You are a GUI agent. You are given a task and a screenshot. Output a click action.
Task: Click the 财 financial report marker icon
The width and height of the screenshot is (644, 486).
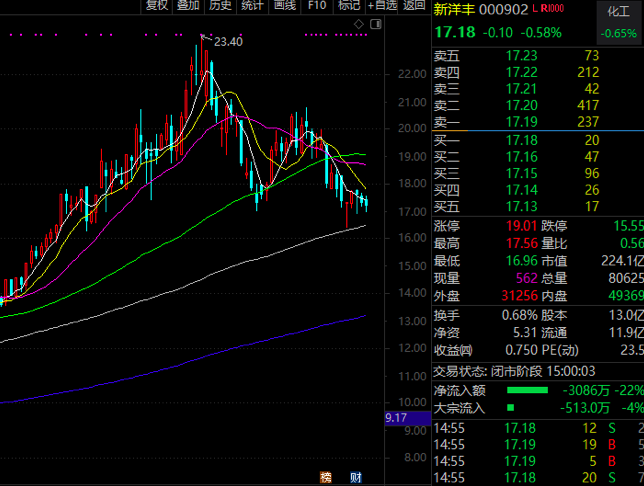pyautogui.click(x=355, y=476)
